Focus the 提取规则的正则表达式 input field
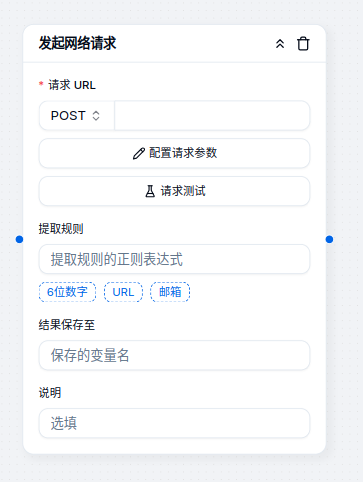This screenshot has height=482, width=363. tap(174, 259)
